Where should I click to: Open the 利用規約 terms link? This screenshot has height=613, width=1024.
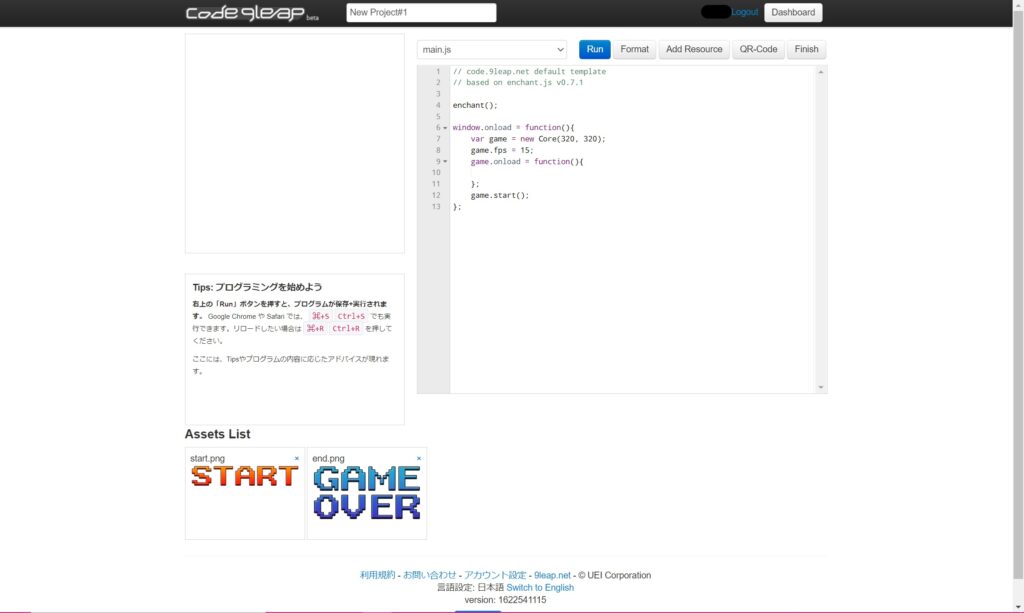(379, 575)
